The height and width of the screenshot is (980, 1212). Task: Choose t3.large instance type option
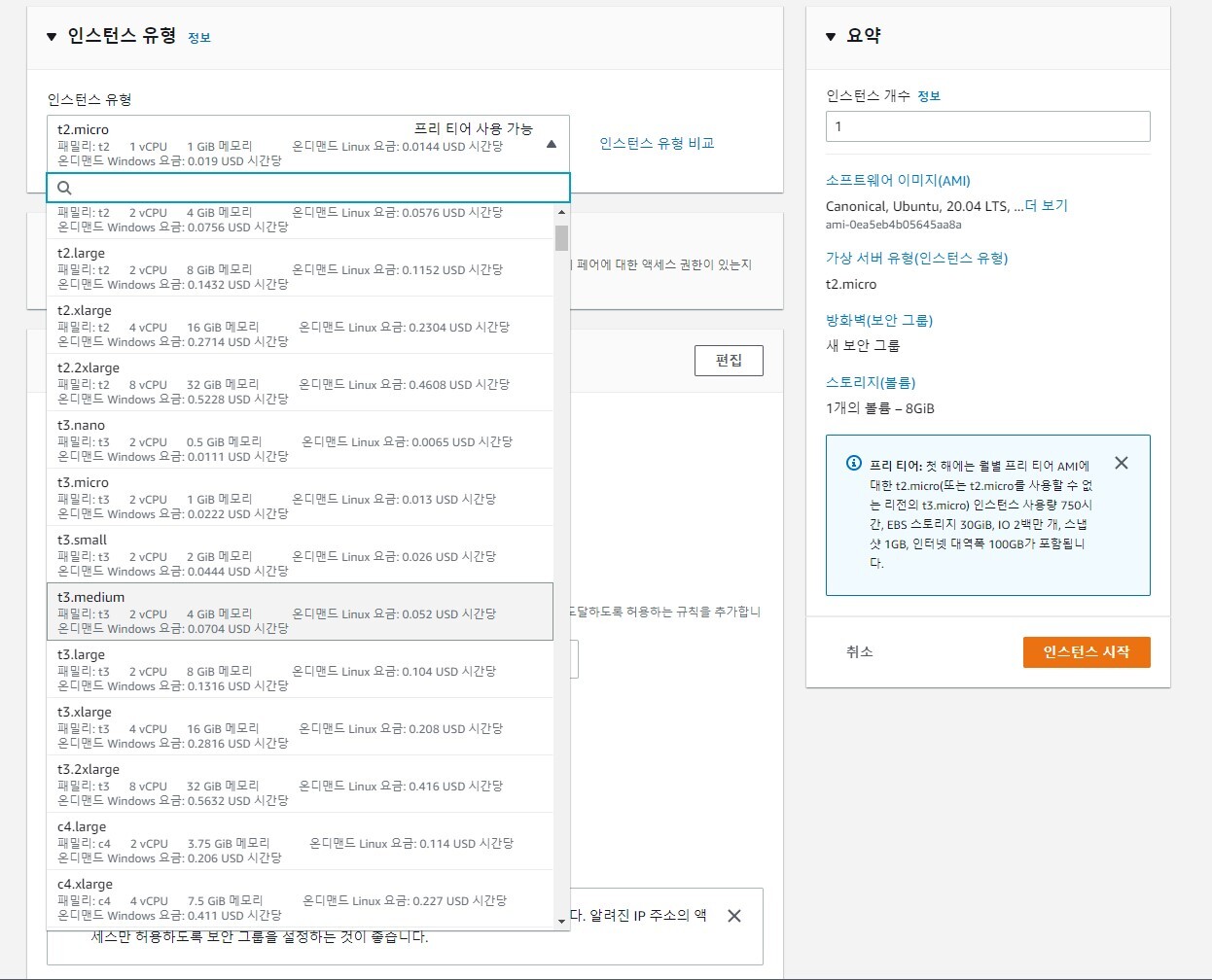[x=300, y=670]
